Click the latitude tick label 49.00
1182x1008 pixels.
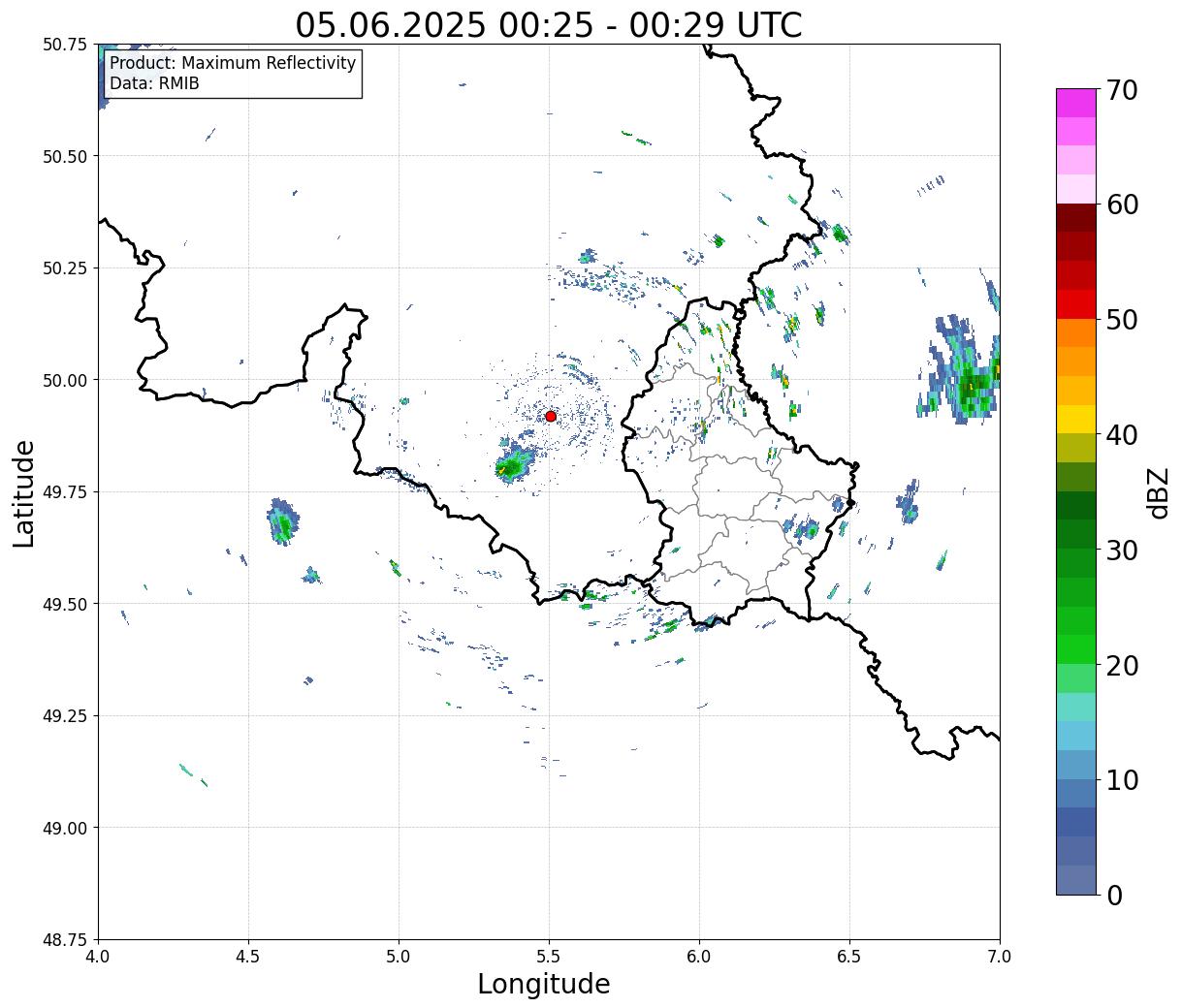(x=65, y=828)
